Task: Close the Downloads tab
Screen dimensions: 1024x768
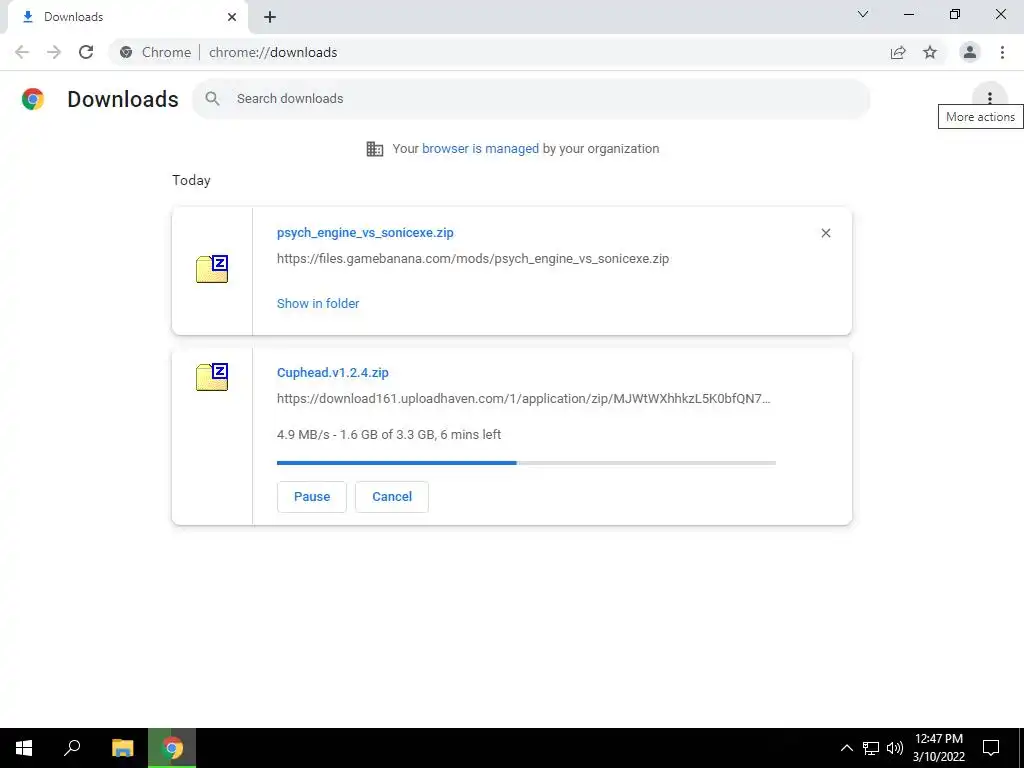Action: coord(232,17)
